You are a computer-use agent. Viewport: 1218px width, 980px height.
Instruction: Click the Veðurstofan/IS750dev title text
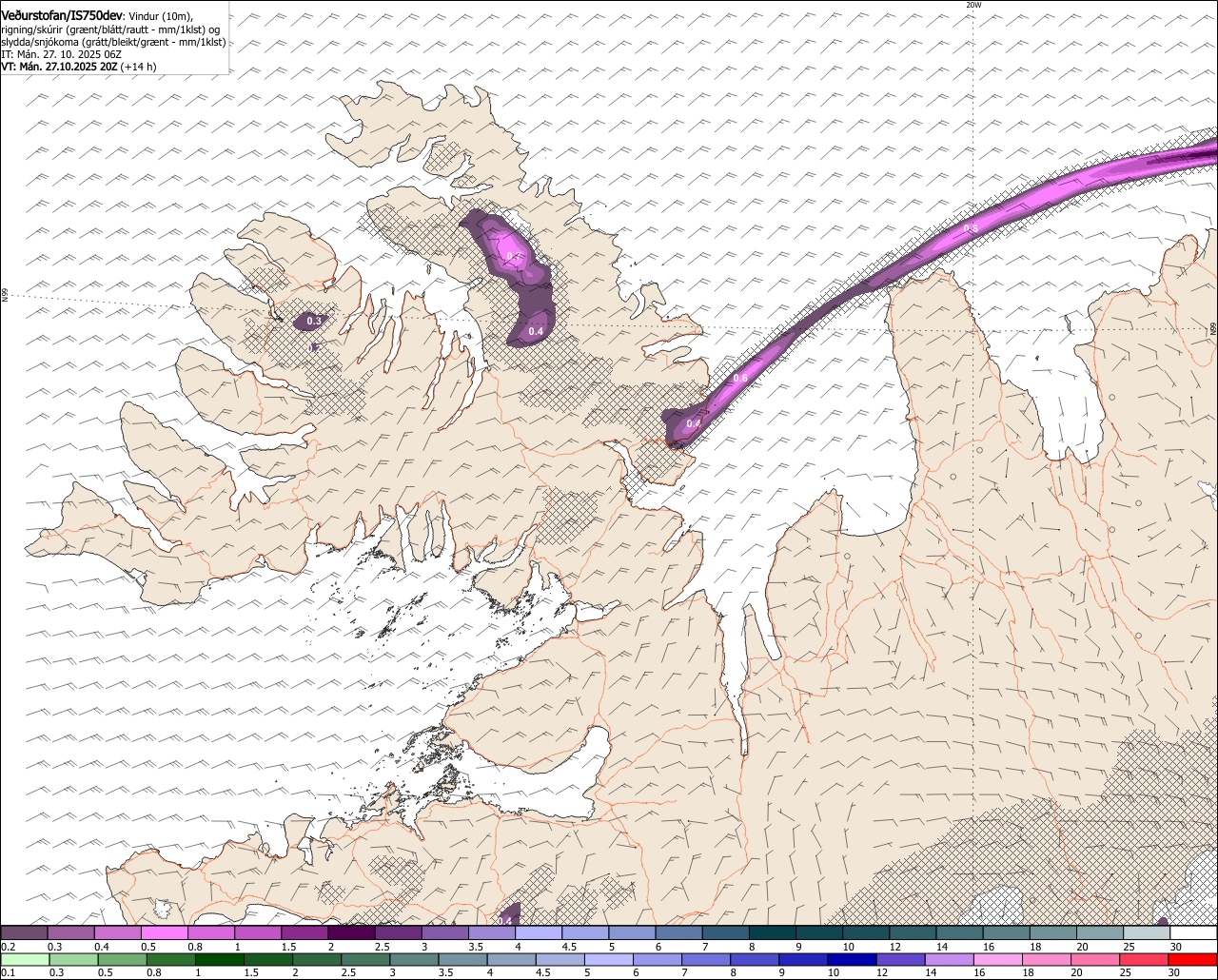point(62,15)
